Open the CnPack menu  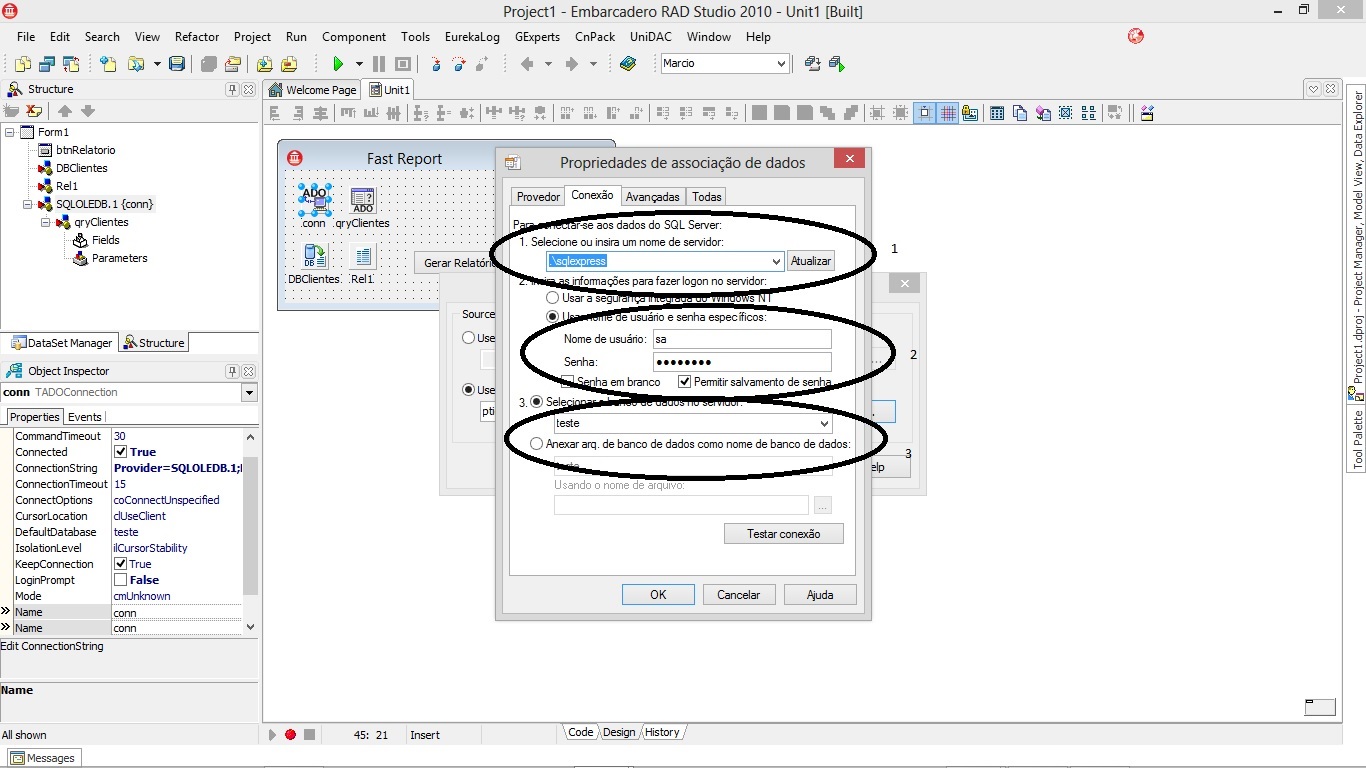click(x=594, y=37)
